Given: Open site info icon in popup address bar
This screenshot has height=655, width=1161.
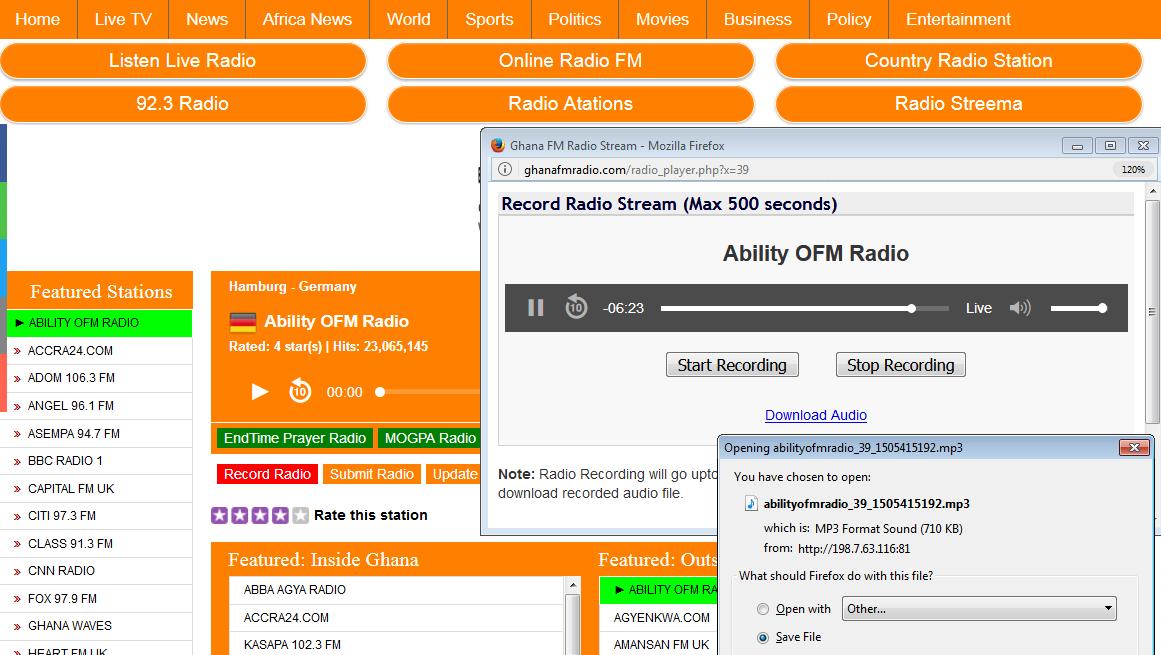Looking at the screenshot, I should point(505,169).
